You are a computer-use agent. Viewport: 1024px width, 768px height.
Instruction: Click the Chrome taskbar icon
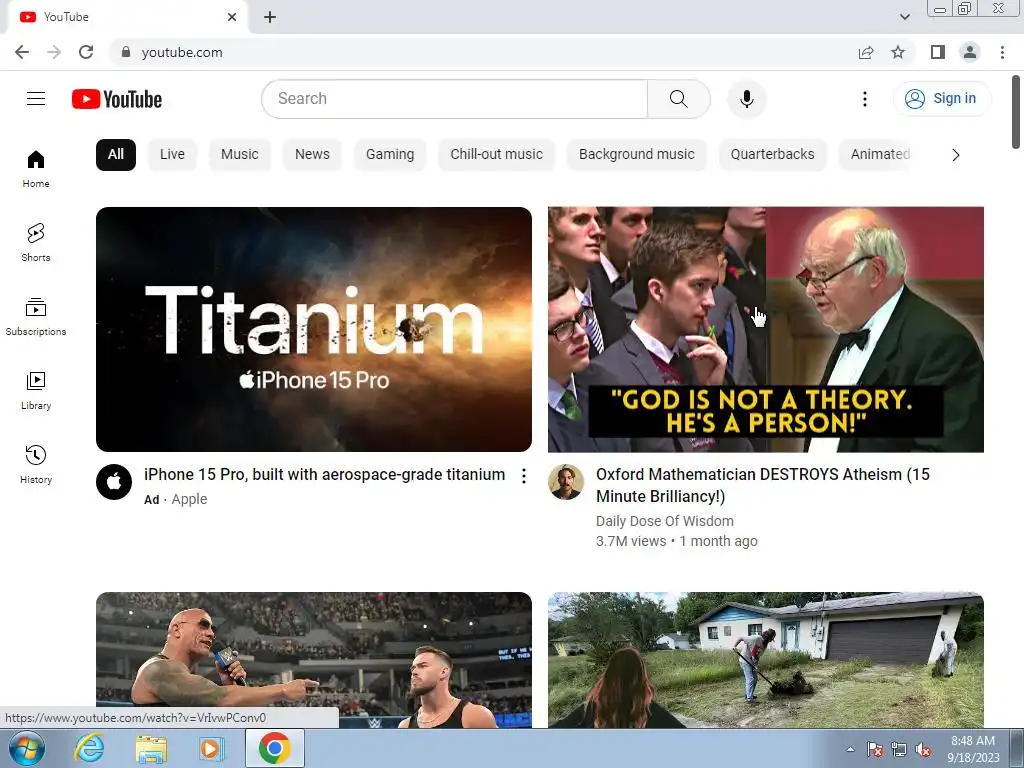click(275, 748)
